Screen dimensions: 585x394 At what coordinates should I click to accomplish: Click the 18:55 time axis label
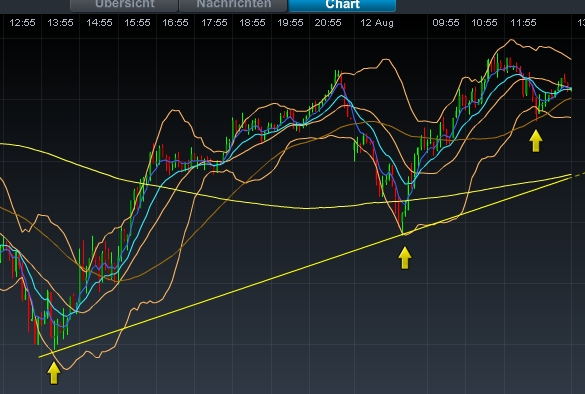252,23
